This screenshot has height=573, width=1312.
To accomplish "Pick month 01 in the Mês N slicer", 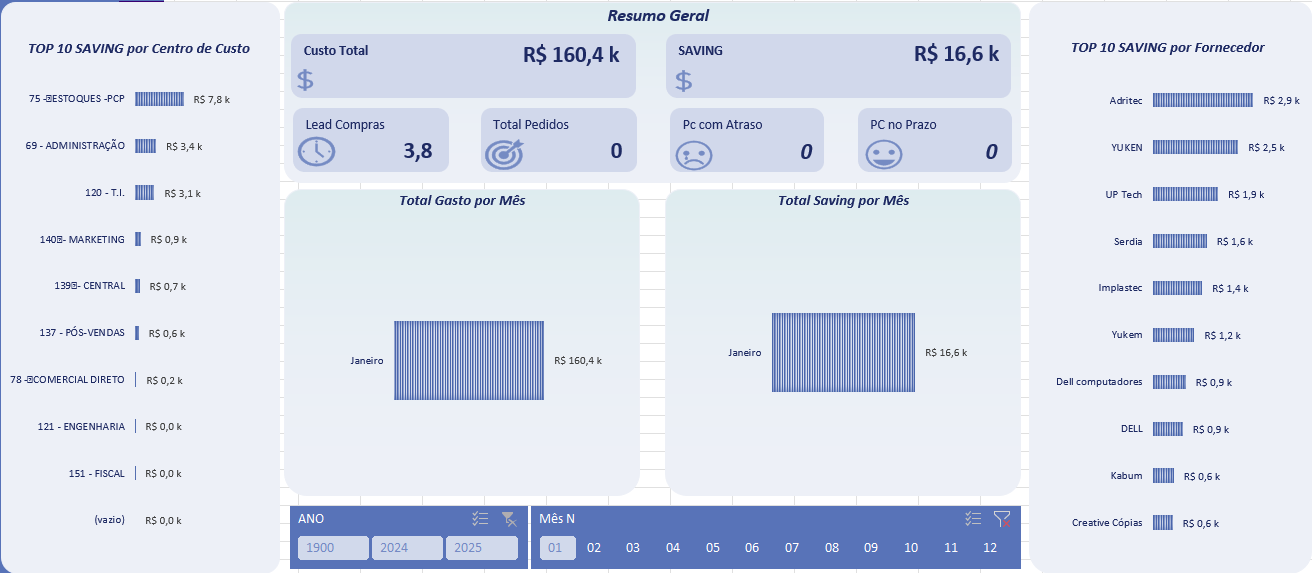I will click(x=557, y=548).
